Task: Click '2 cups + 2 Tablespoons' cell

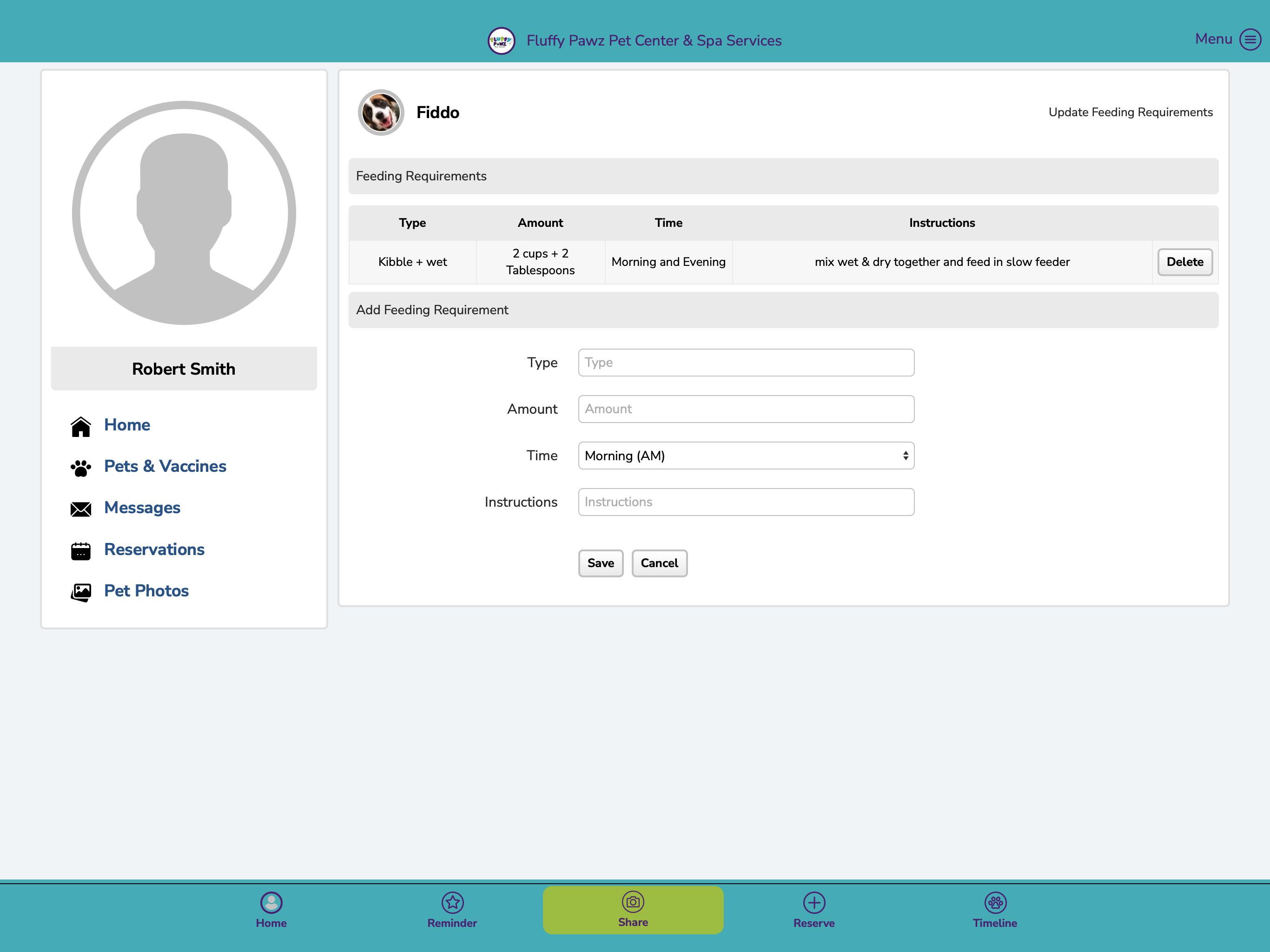Action: 540,262
